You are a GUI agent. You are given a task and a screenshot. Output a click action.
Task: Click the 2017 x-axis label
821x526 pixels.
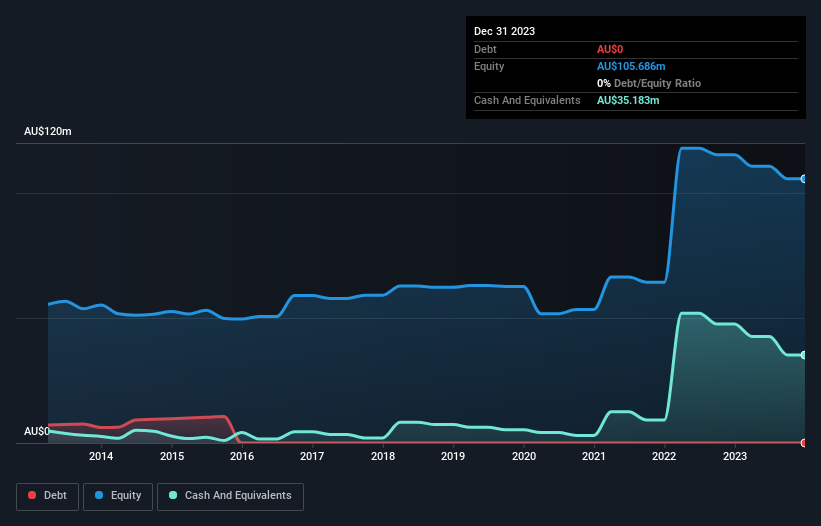point(312,456)
